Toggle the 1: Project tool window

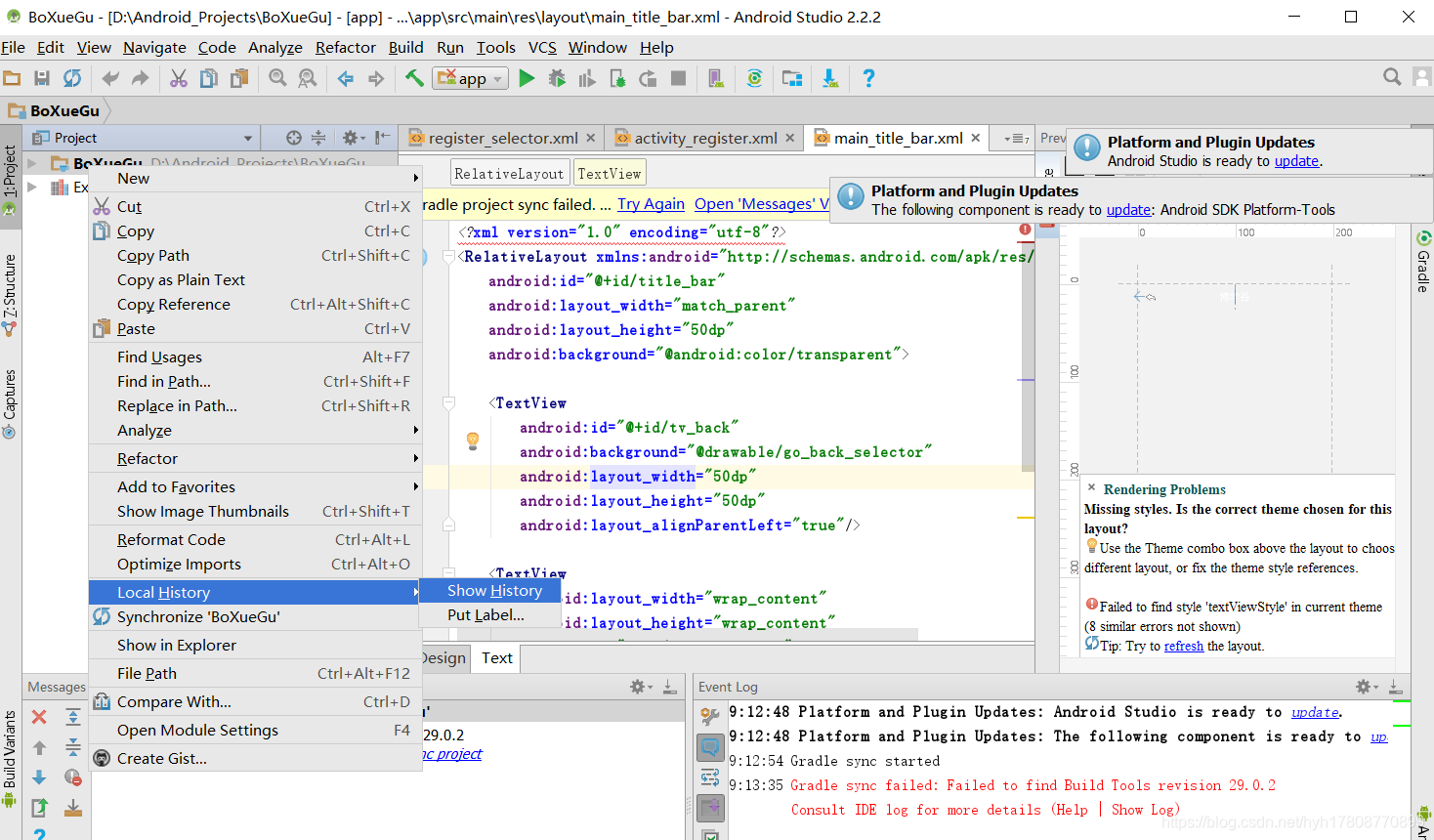[10, 180]
